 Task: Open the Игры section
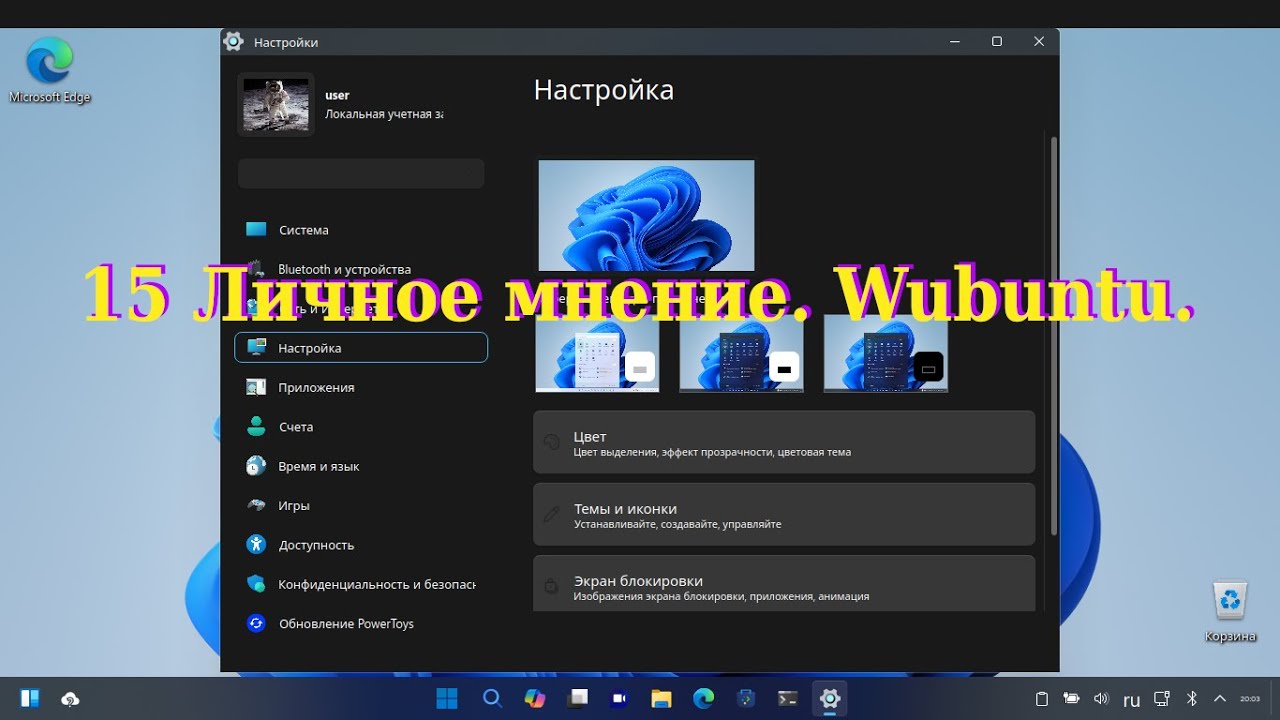tap(361, 506)
